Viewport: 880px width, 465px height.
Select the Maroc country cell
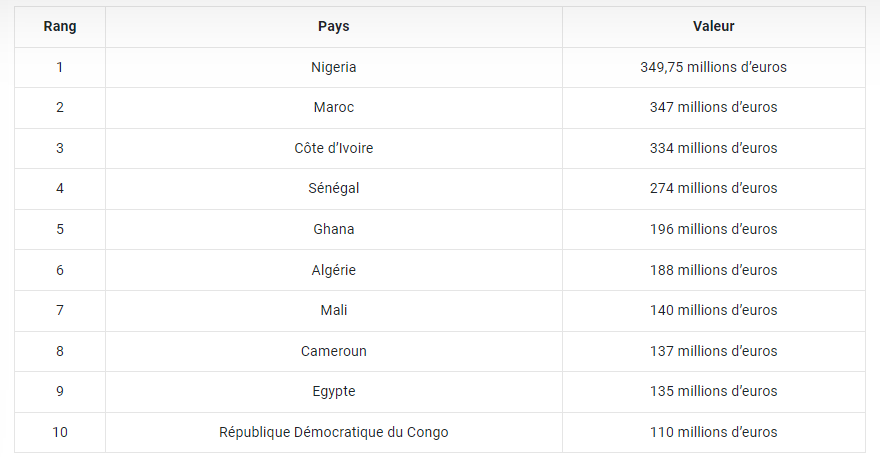334,107
